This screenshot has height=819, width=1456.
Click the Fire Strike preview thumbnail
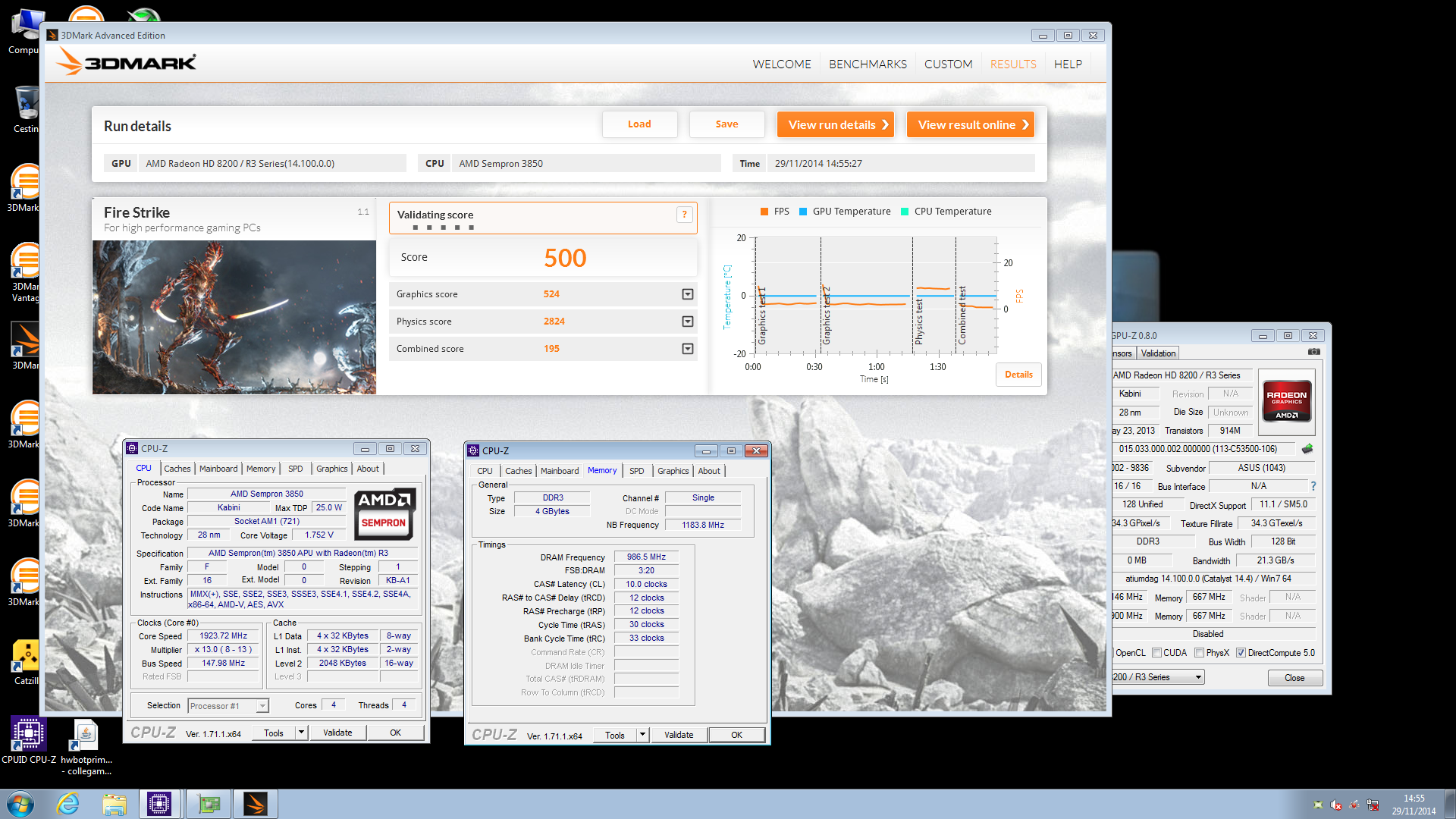click(x=234, y=317)
